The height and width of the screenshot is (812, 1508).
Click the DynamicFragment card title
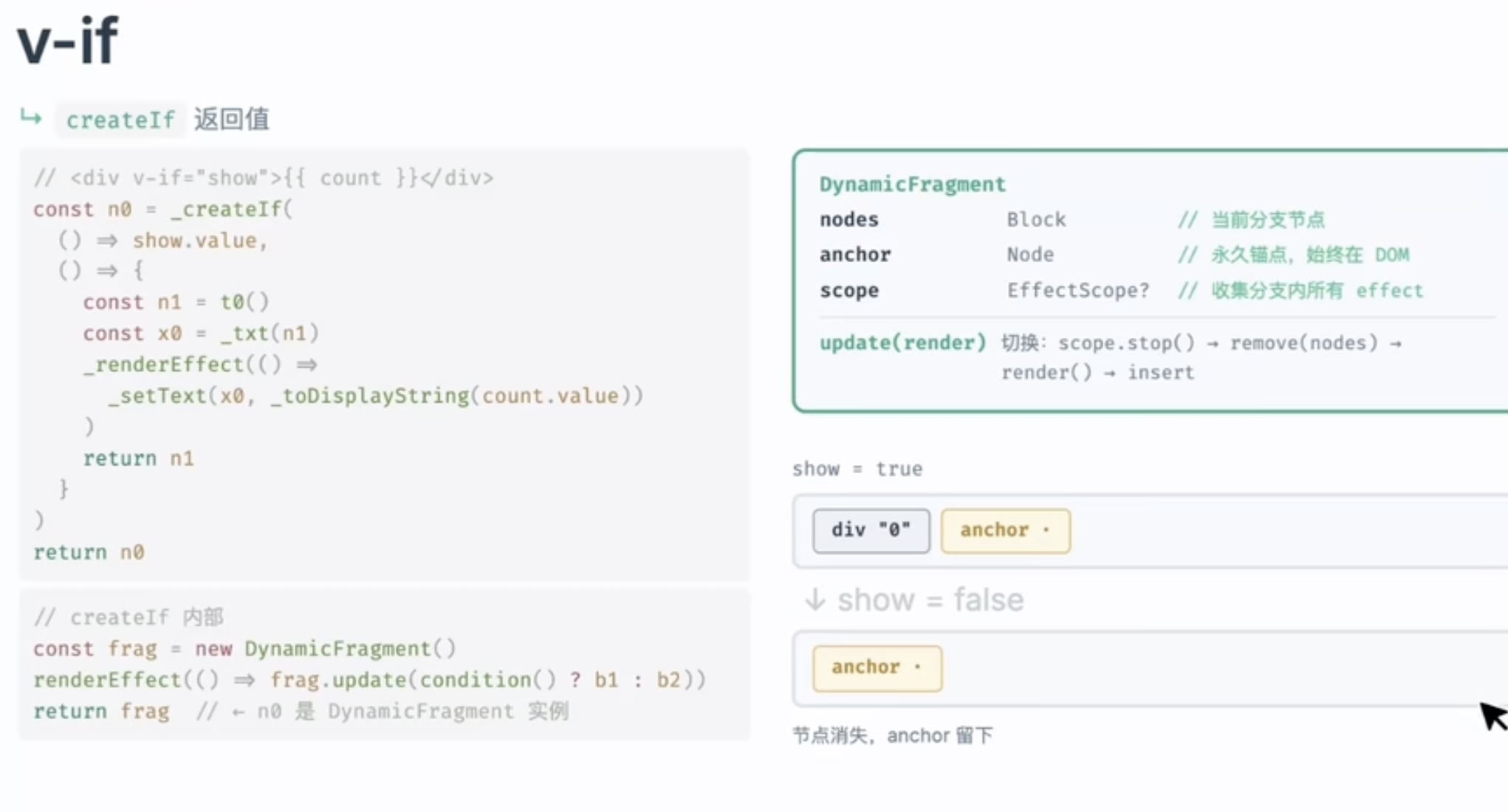click(x=912, y=184)
